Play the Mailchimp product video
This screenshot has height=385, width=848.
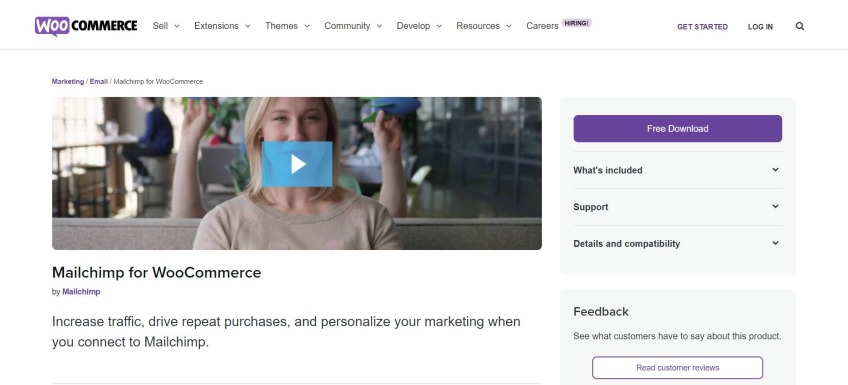[x=297, y=164]
